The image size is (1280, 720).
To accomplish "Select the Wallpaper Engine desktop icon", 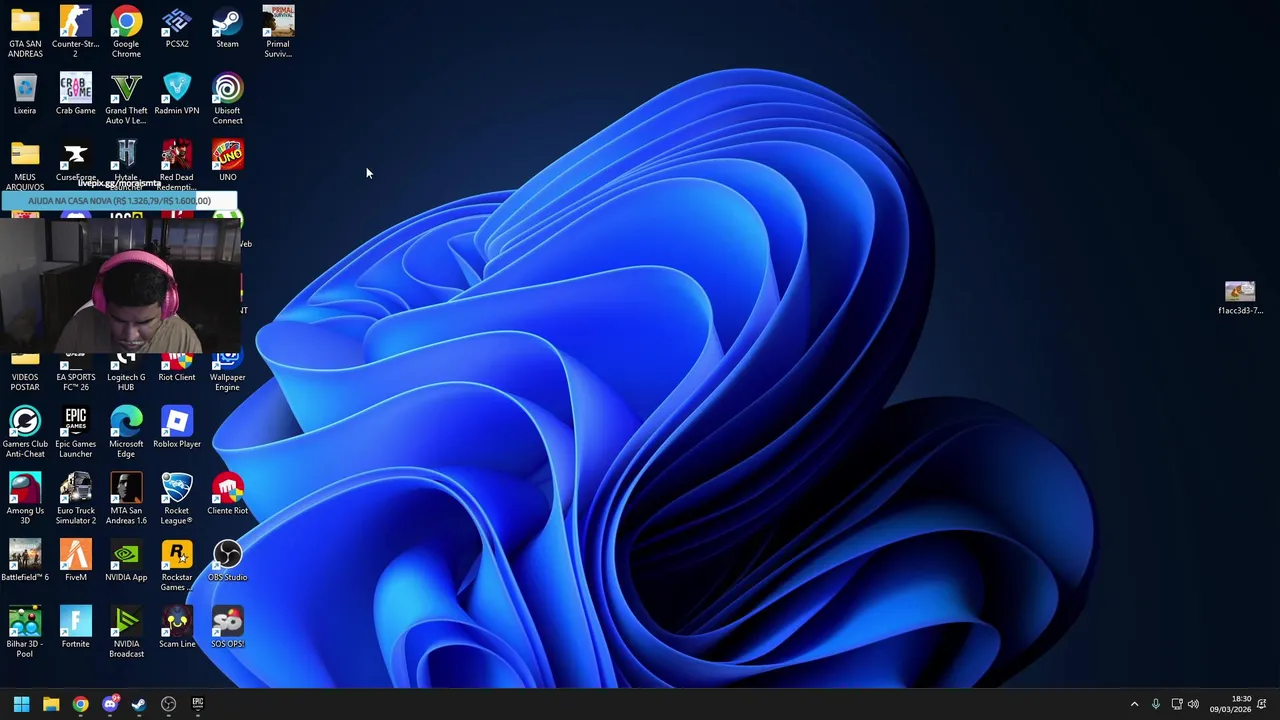I will [227, 372].
